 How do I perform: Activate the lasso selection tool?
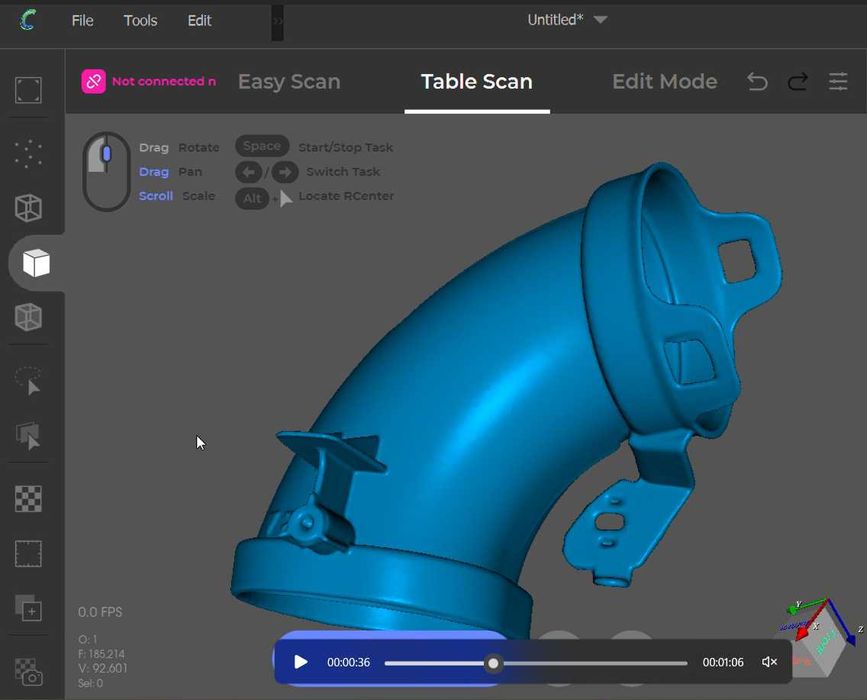[x=28, y=380]
